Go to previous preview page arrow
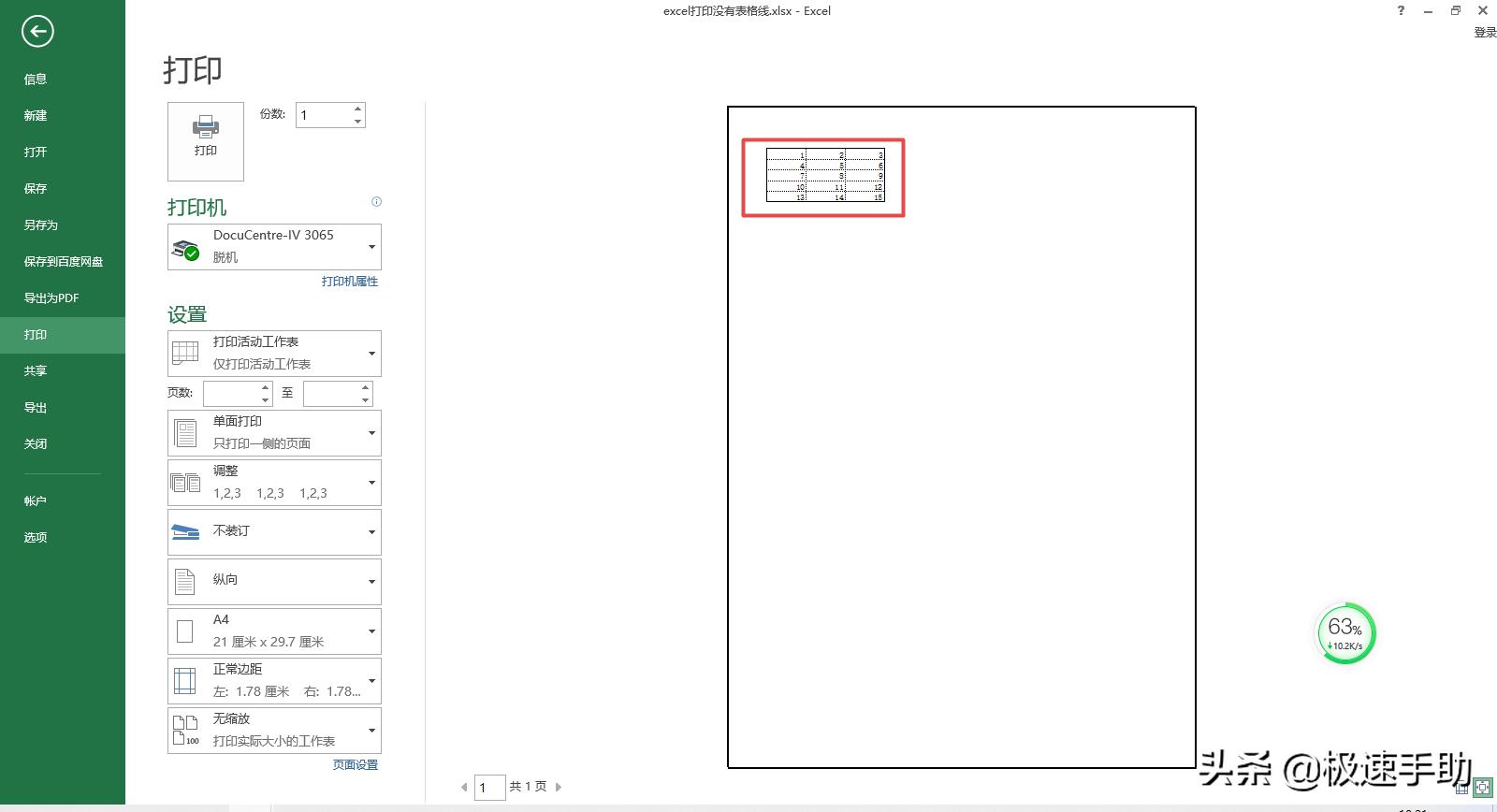The width and height of the screenshot is (1497, 812). [x=464, y=788]
